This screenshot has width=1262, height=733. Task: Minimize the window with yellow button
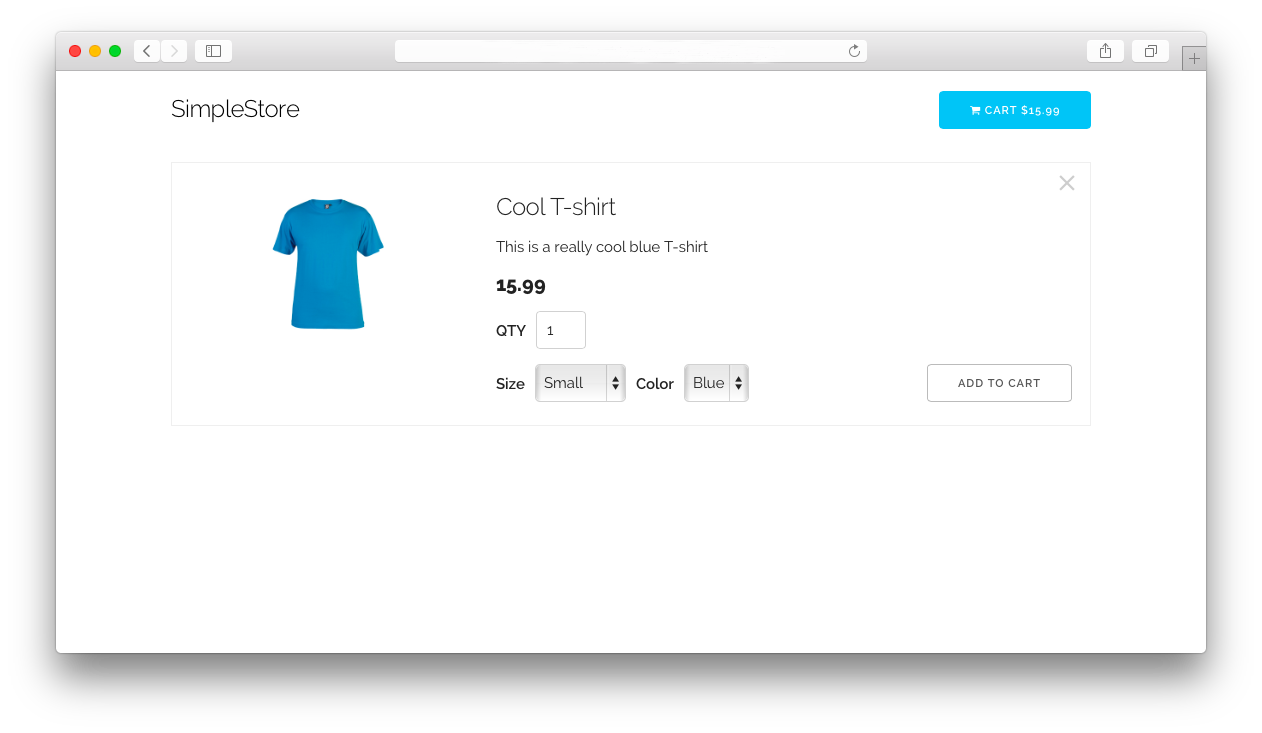(x=95, y=51)
